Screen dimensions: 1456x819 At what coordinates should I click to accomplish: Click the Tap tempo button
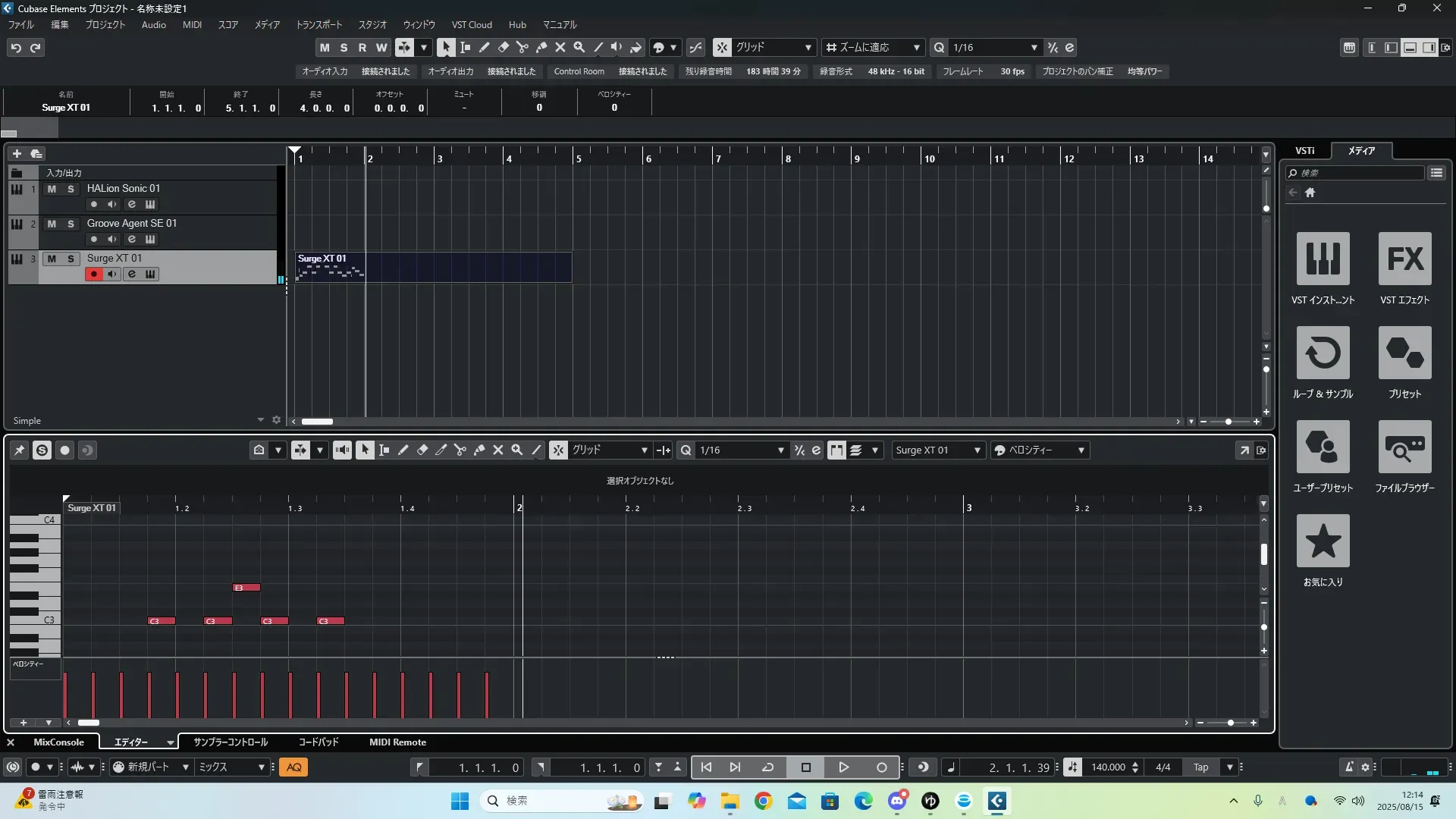[x=1200, y=767]
